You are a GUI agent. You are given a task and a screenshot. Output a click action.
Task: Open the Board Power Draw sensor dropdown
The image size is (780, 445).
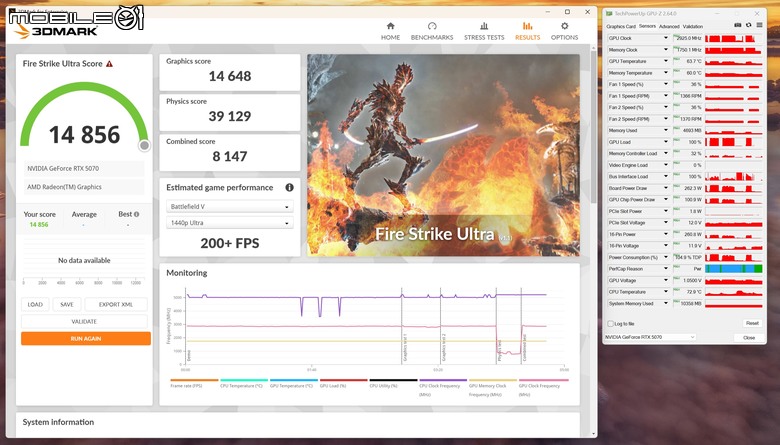click(x=666, y=188)
